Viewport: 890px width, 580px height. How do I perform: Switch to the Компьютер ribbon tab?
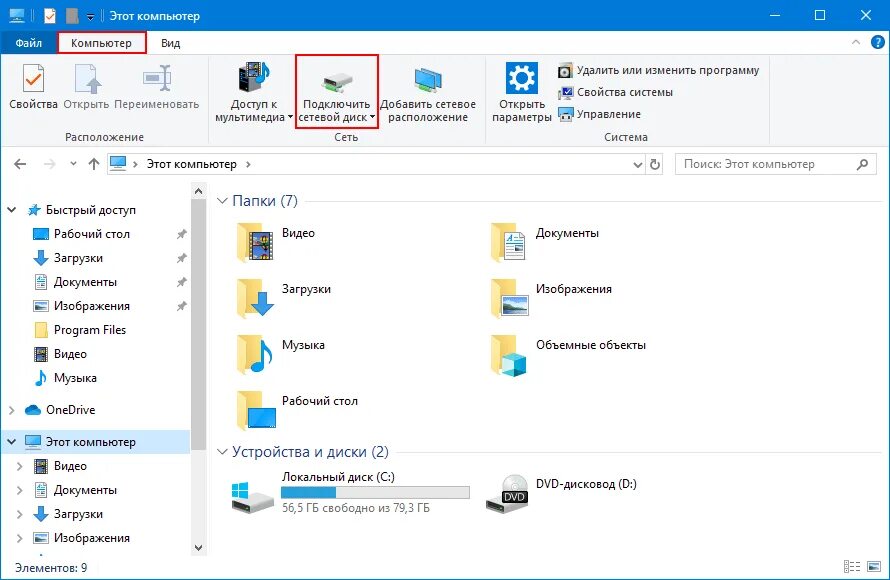[102, 43]
